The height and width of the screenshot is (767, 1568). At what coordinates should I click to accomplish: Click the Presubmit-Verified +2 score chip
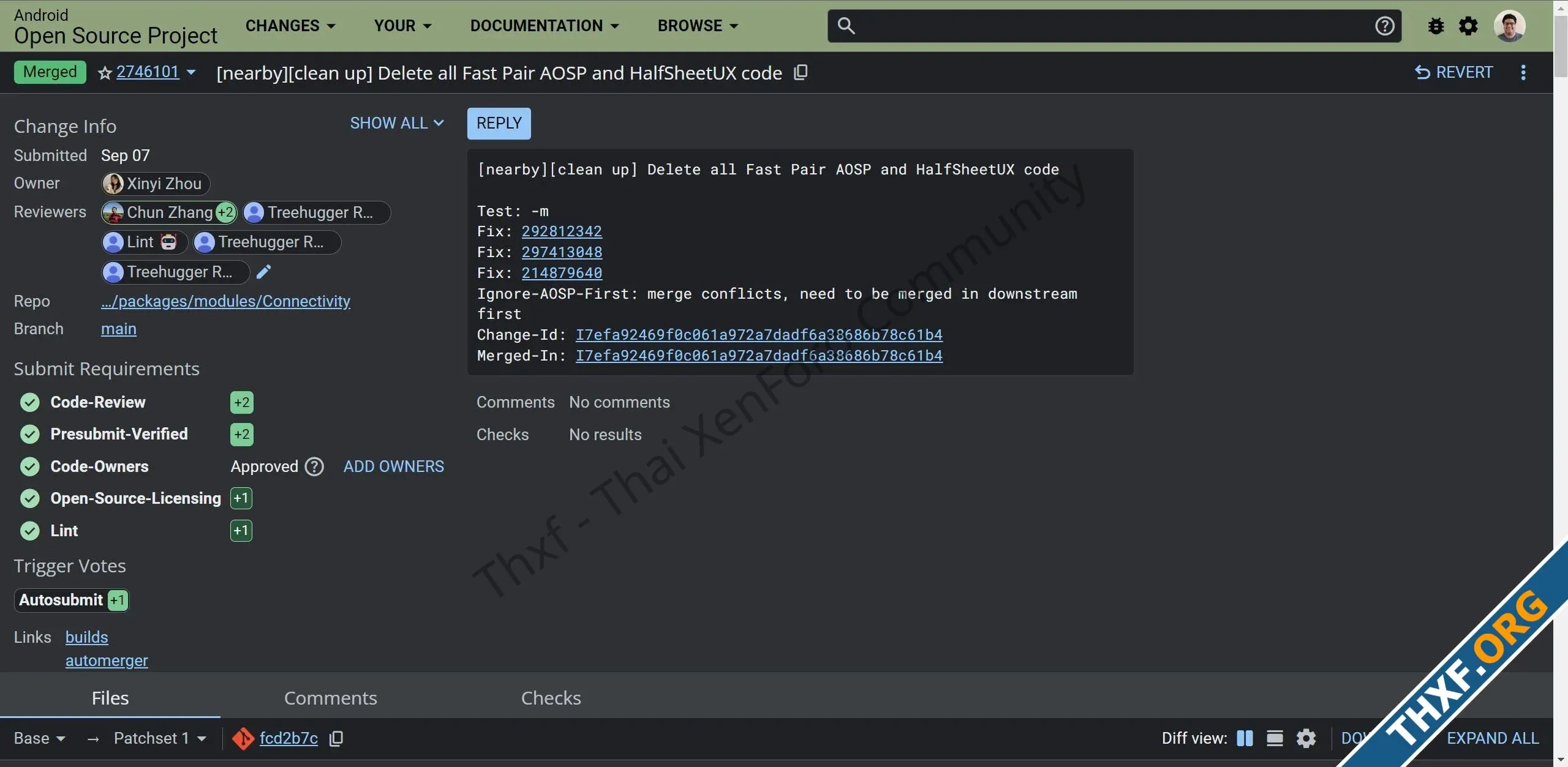click(242, 434)
